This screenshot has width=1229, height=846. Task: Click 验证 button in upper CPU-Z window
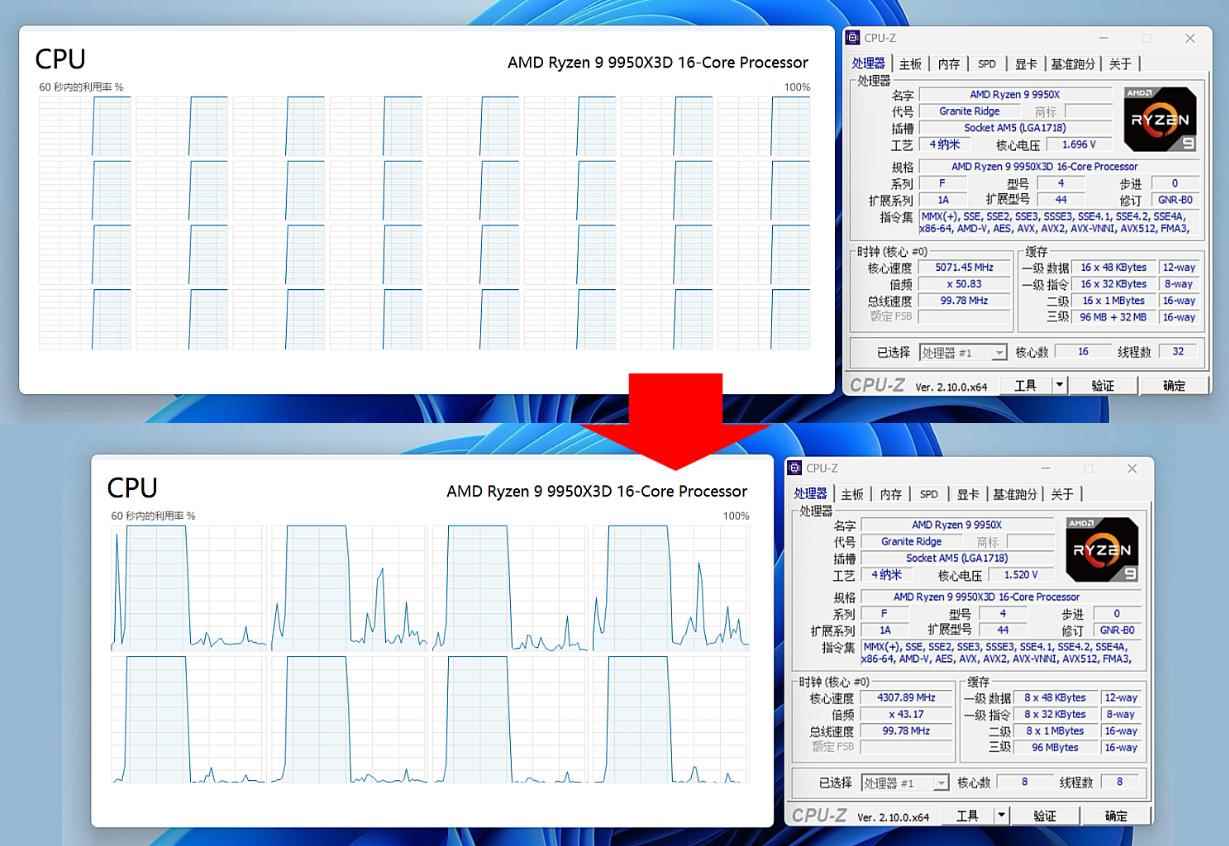coord(1103,385)
